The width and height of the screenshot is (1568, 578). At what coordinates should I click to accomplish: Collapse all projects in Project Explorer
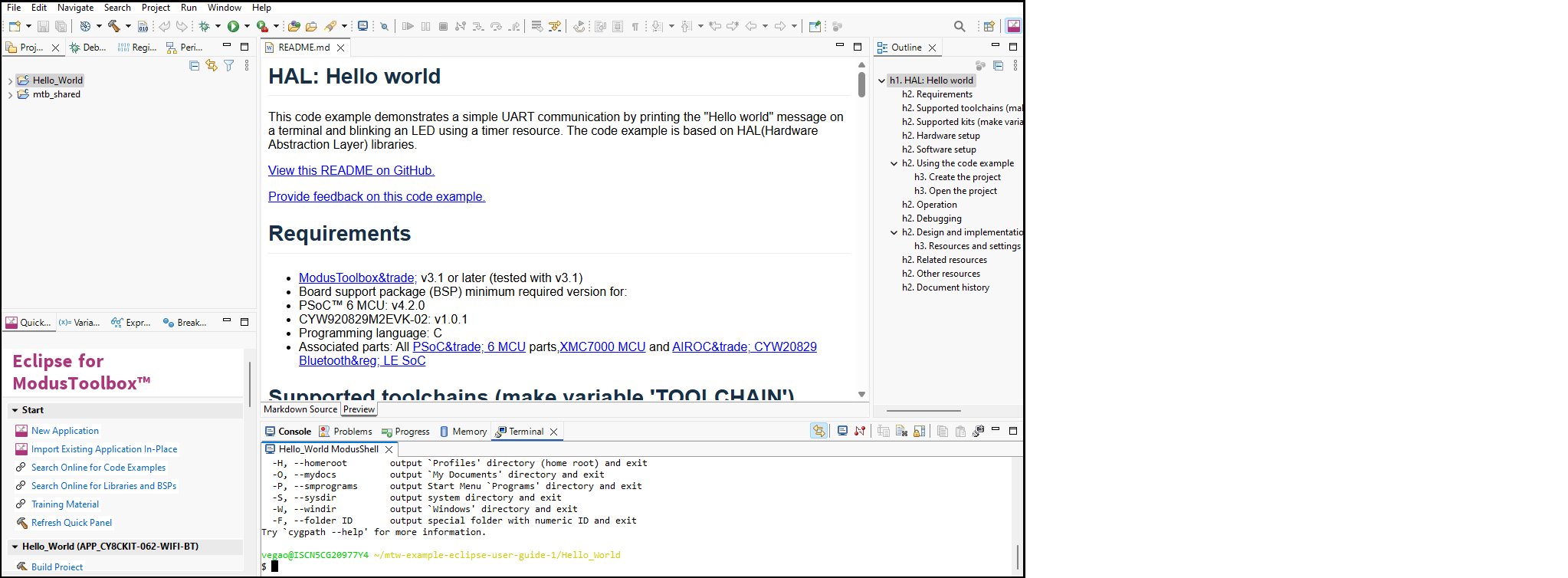point(195,66)
